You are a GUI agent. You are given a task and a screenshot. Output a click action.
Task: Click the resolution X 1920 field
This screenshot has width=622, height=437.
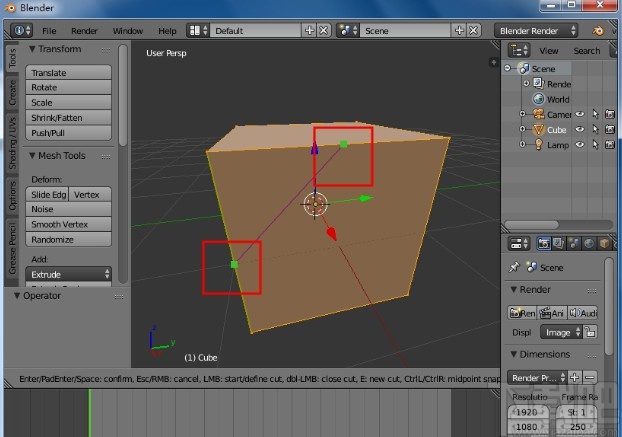528,412
